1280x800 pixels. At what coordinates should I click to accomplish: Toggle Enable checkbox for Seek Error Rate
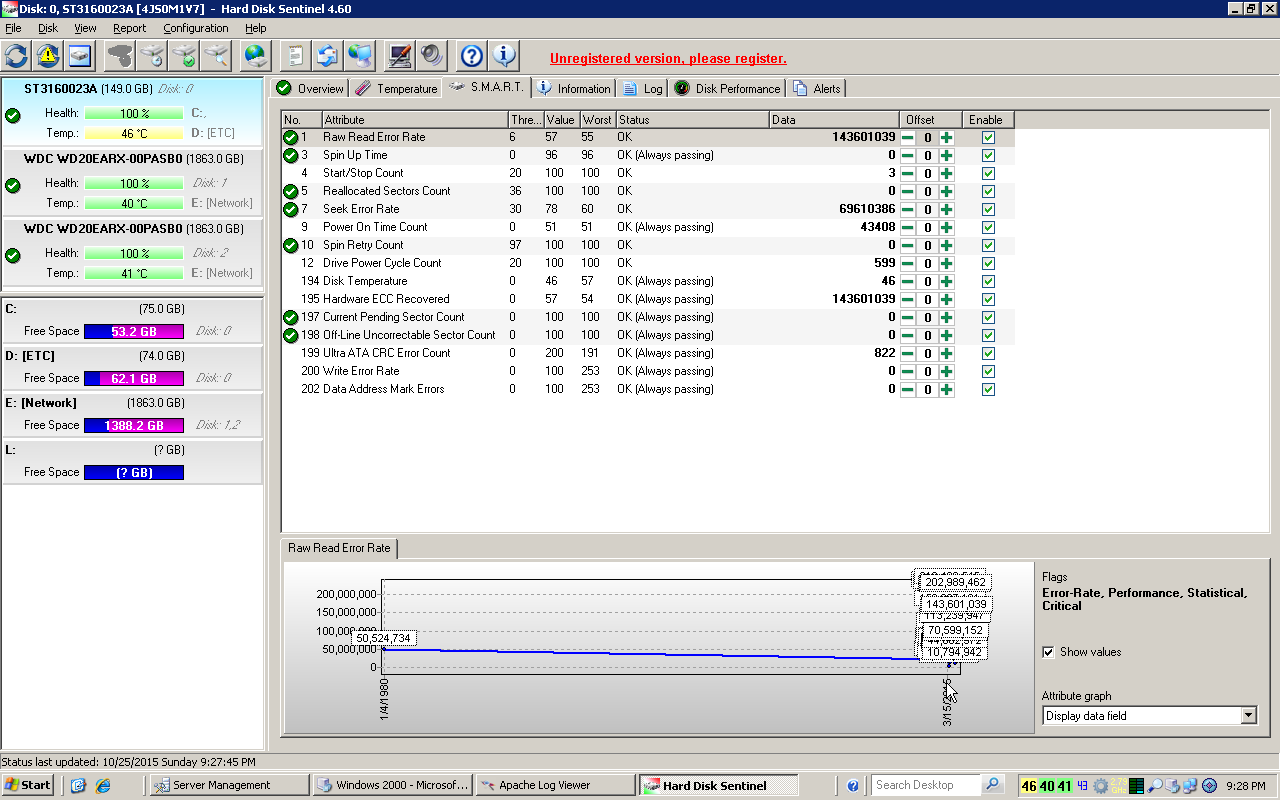(x=988, y=209)
